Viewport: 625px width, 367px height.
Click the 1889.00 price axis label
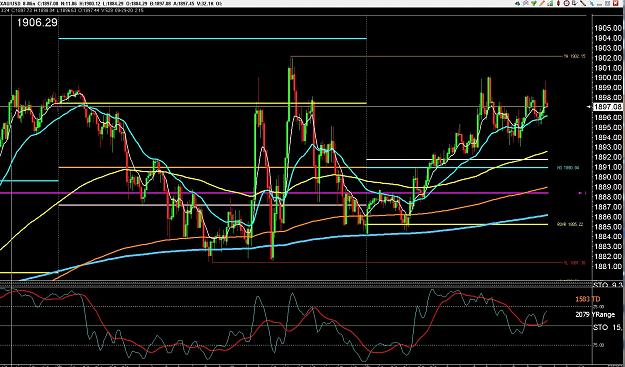(608, 187)
